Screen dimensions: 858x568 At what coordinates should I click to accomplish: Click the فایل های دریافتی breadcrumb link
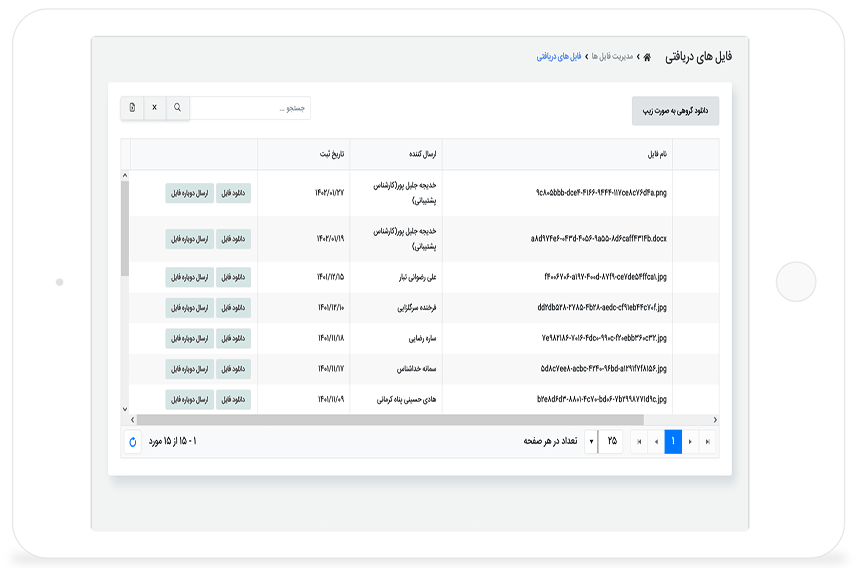(559, 57)
